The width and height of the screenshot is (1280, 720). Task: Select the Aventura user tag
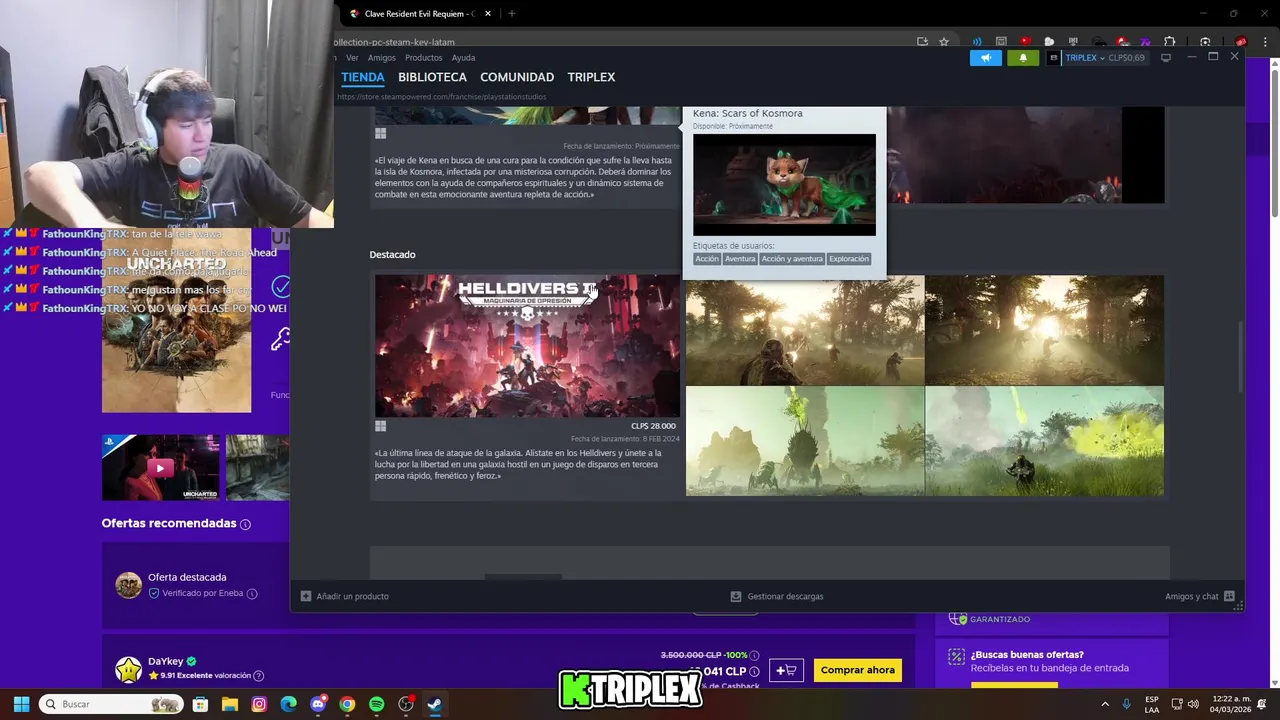740,259
